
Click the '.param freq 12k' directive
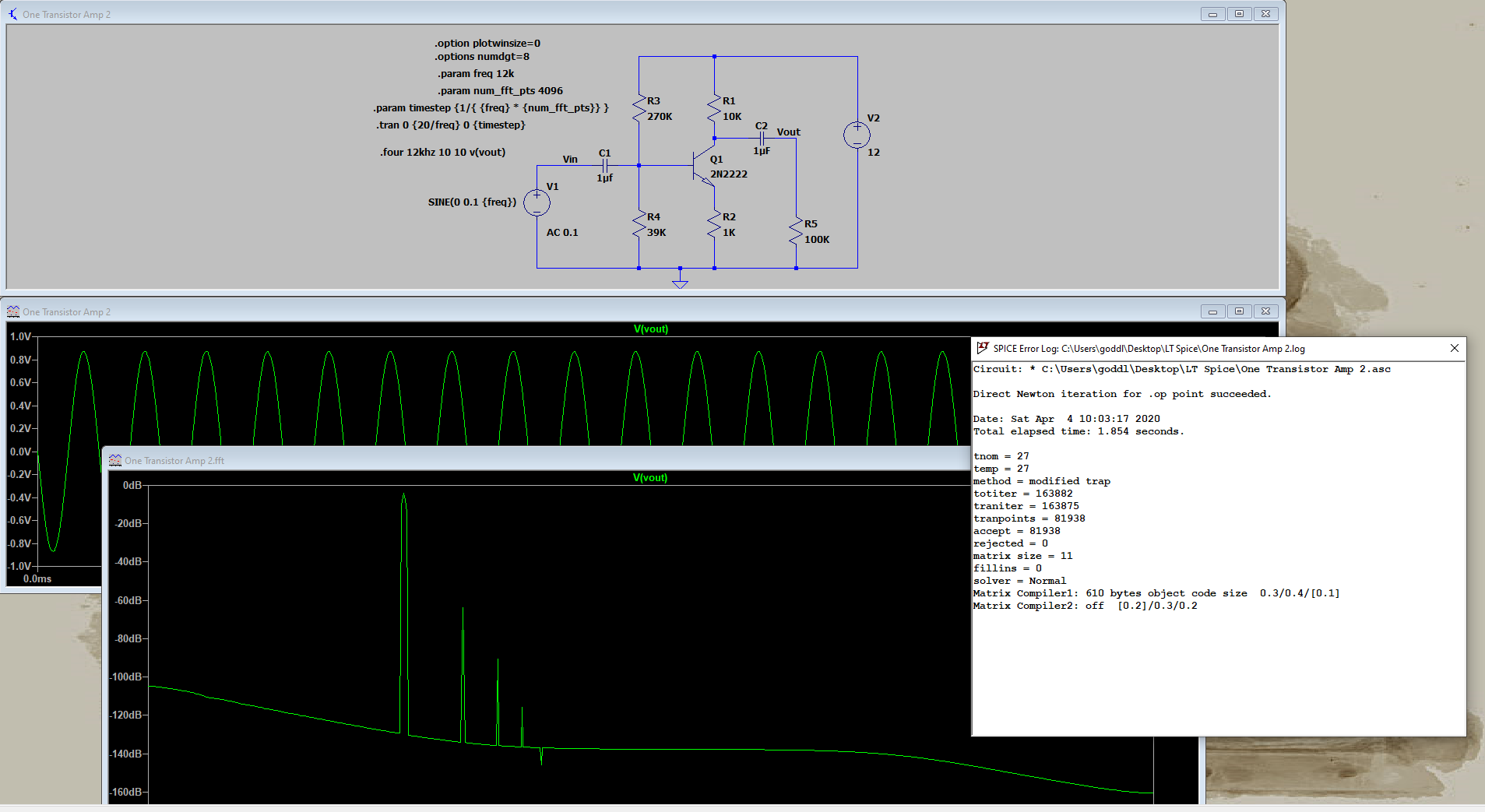coord(476,74)
